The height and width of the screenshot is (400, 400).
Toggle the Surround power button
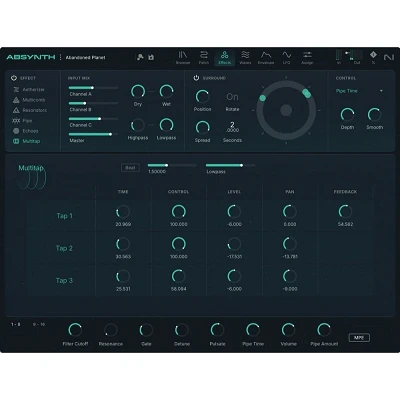(x=196, y=78)
